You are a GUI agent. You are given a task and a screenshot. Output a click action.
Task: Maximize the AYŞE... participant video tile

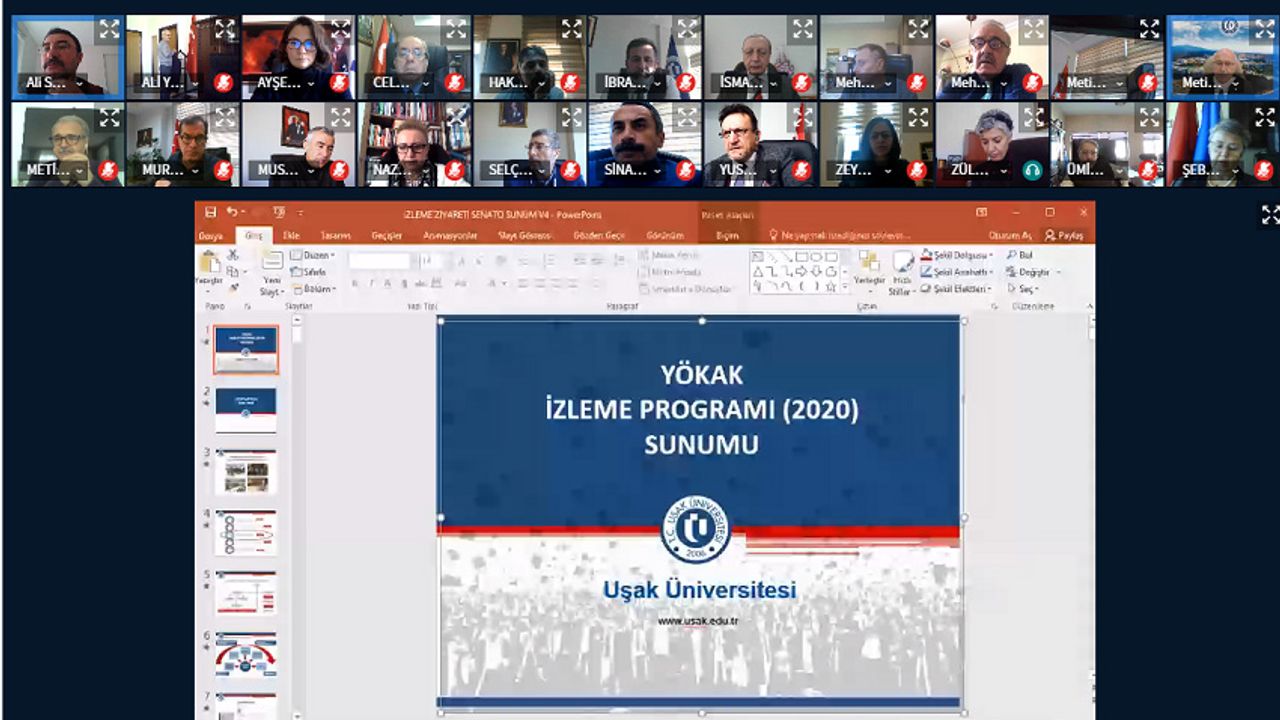point(340,29)
